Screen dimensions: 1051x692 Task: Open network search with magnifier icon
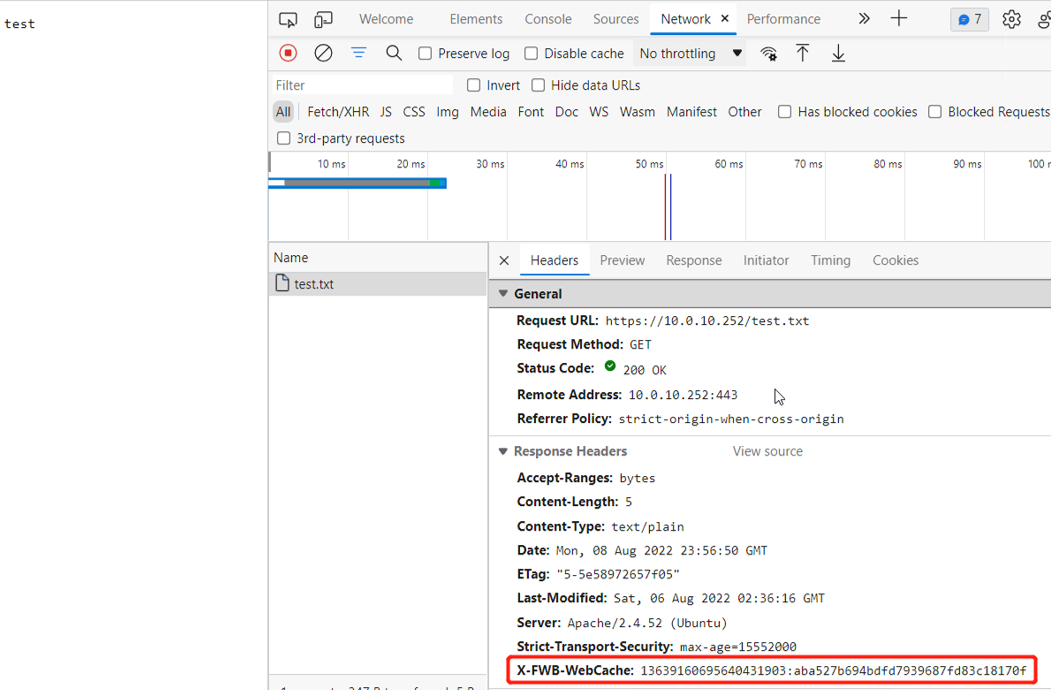point(394,53)
